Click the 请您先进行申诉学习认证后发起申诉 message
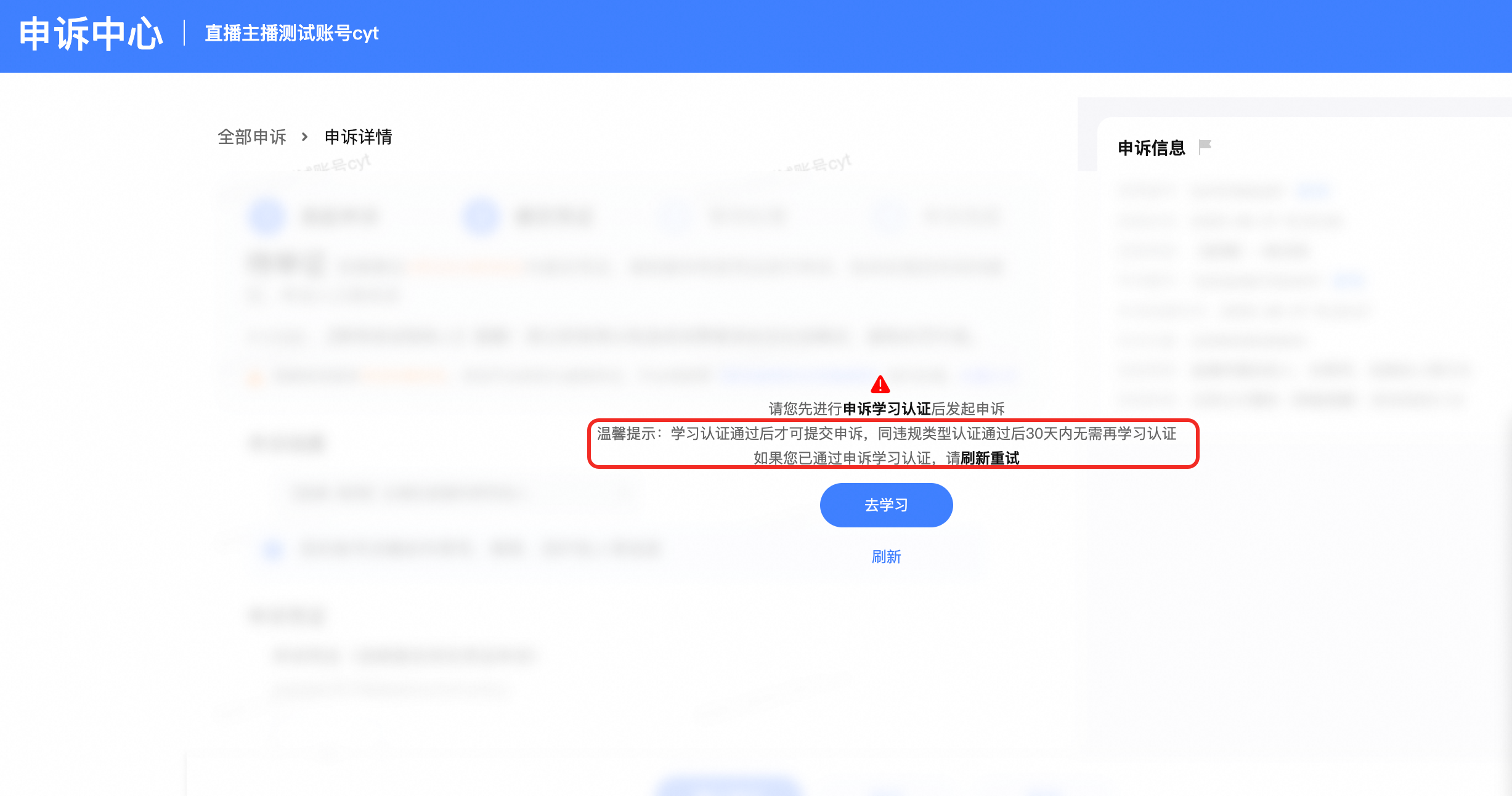The image size is (1512, 796). pos(887,408)
